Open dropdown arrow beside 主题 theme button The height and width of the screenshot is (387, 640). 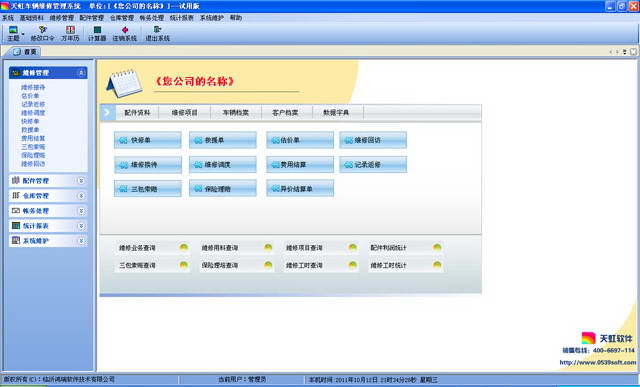23,33
